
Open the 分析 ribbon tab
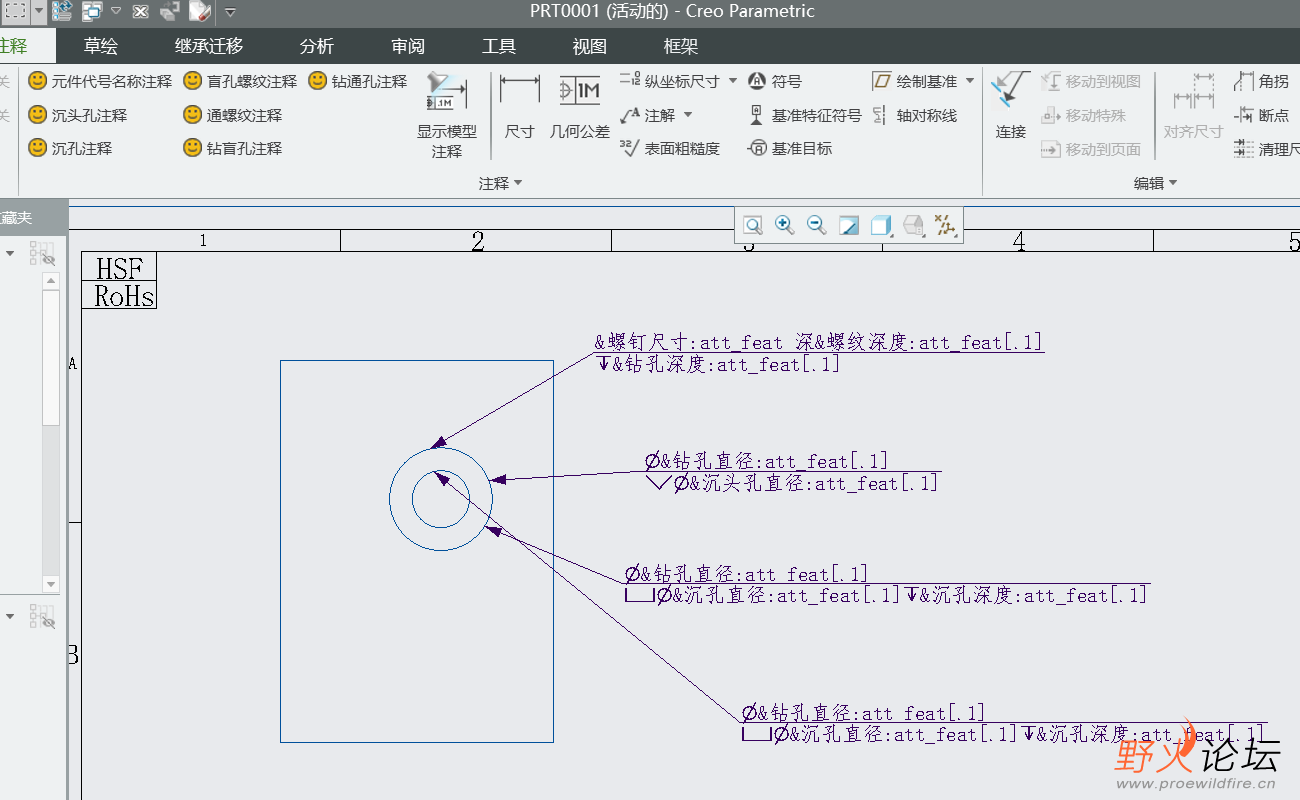coord(317,46)
